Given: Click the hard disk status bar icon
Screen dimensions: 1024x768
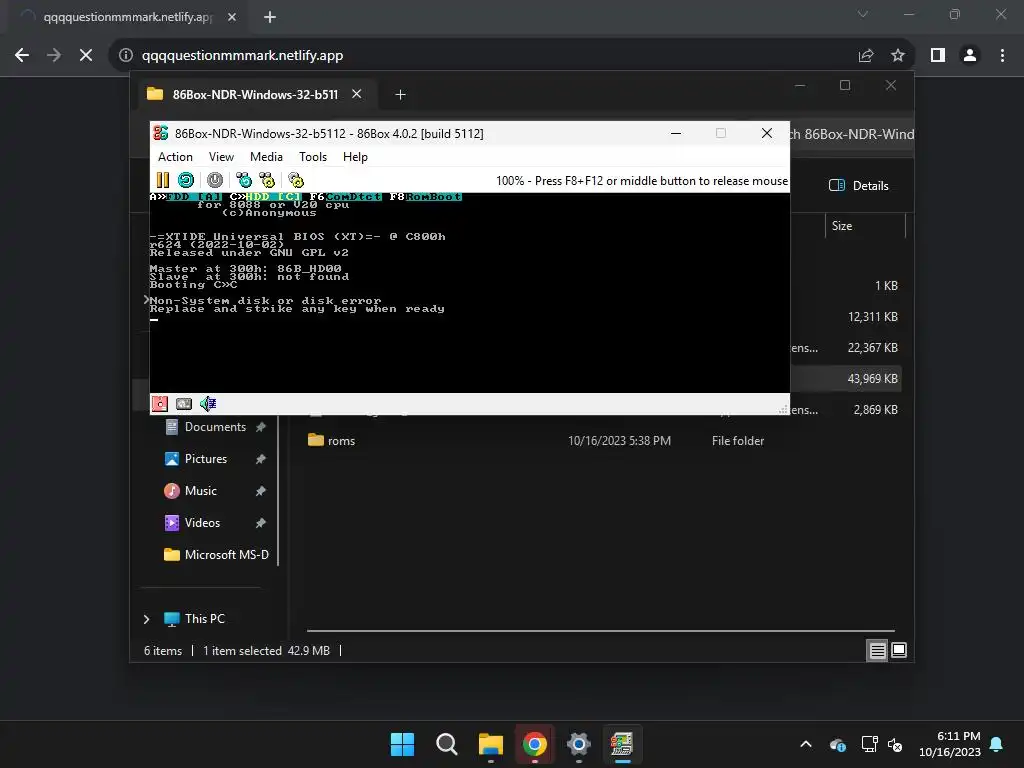Looking at the screenshot, I should (x=184, y=404).
